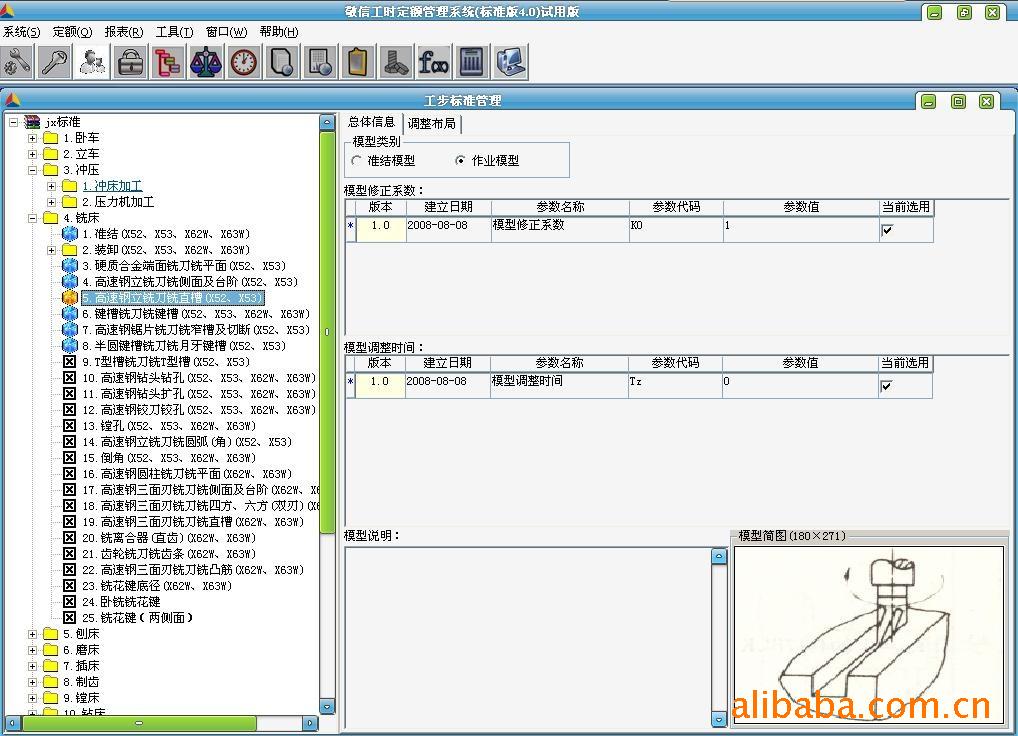Expand the 1. 卧车 folder
Viewport: 1018px width, 736px height.
point(32,138)
